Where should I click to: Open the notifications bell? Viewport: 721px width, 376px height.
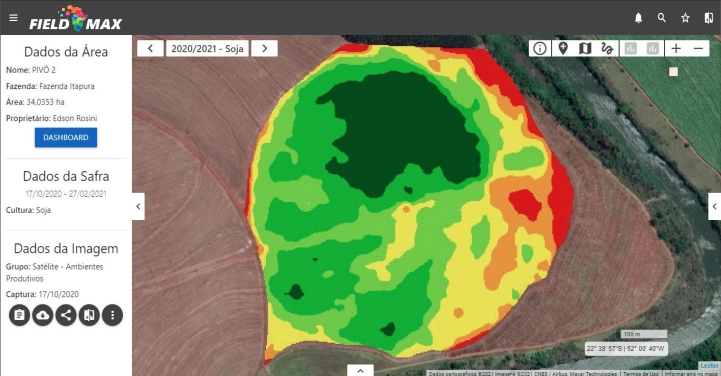click(638, 18)
